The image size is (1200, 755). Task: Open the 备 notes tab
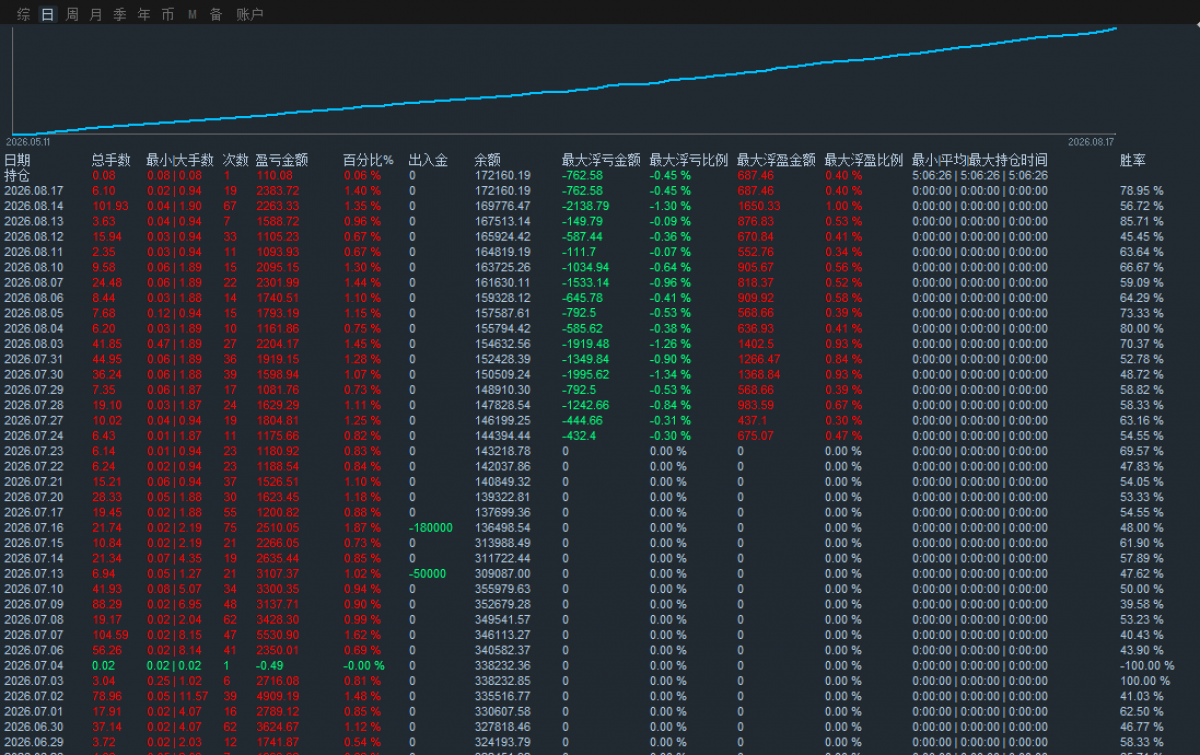(216, 14)
